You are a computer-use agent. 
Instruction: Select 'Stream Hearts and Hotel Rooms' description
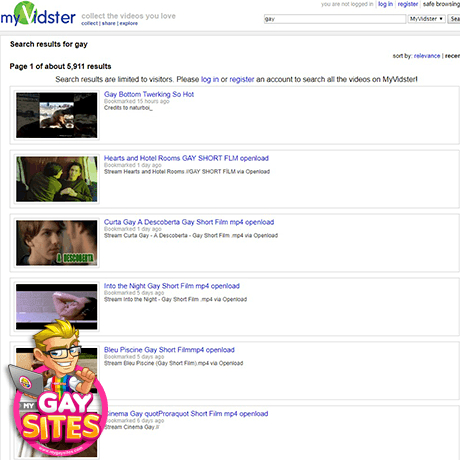tap(187, 172)
